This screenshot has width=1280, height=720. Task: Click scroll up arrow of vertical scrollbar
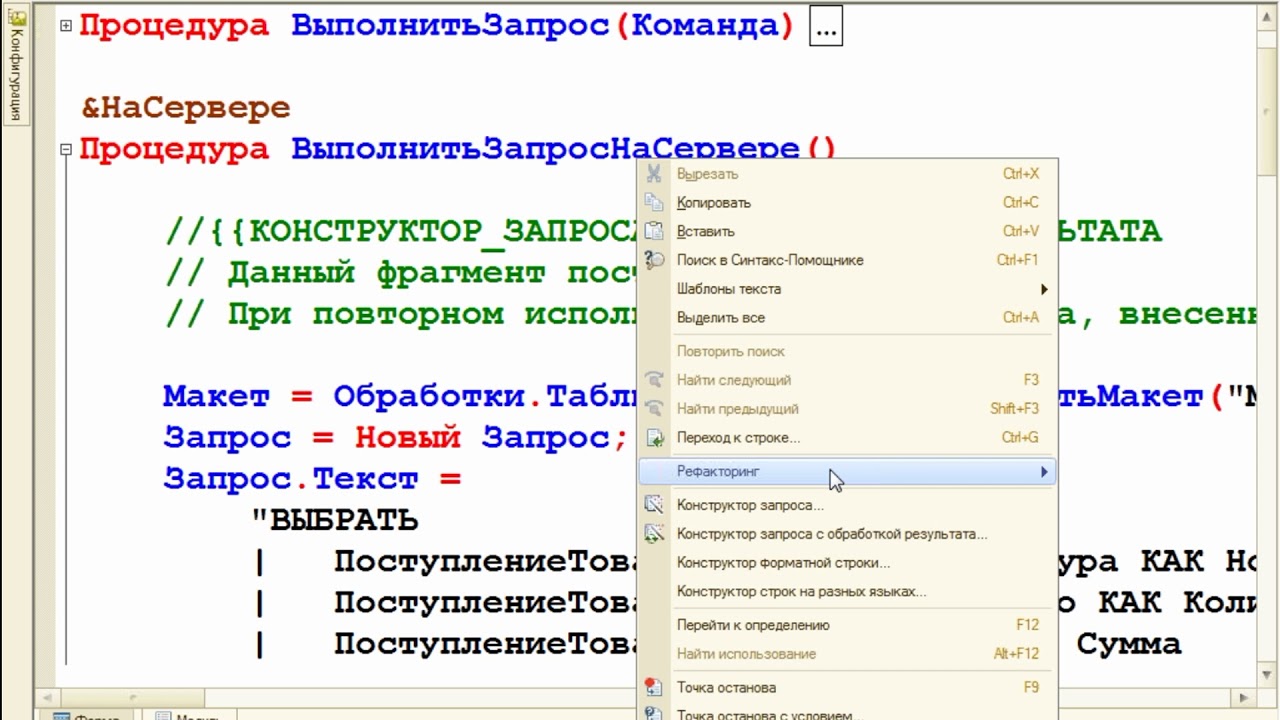[x=1268, y=14]
